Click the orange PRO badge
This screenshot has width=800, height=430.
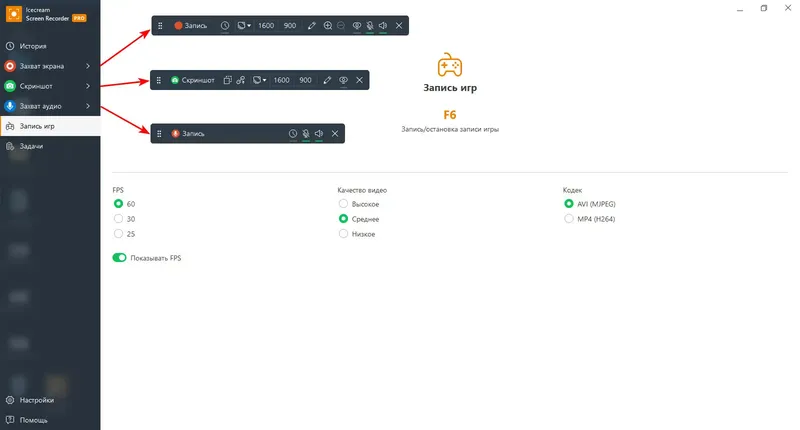coord(79,18)
